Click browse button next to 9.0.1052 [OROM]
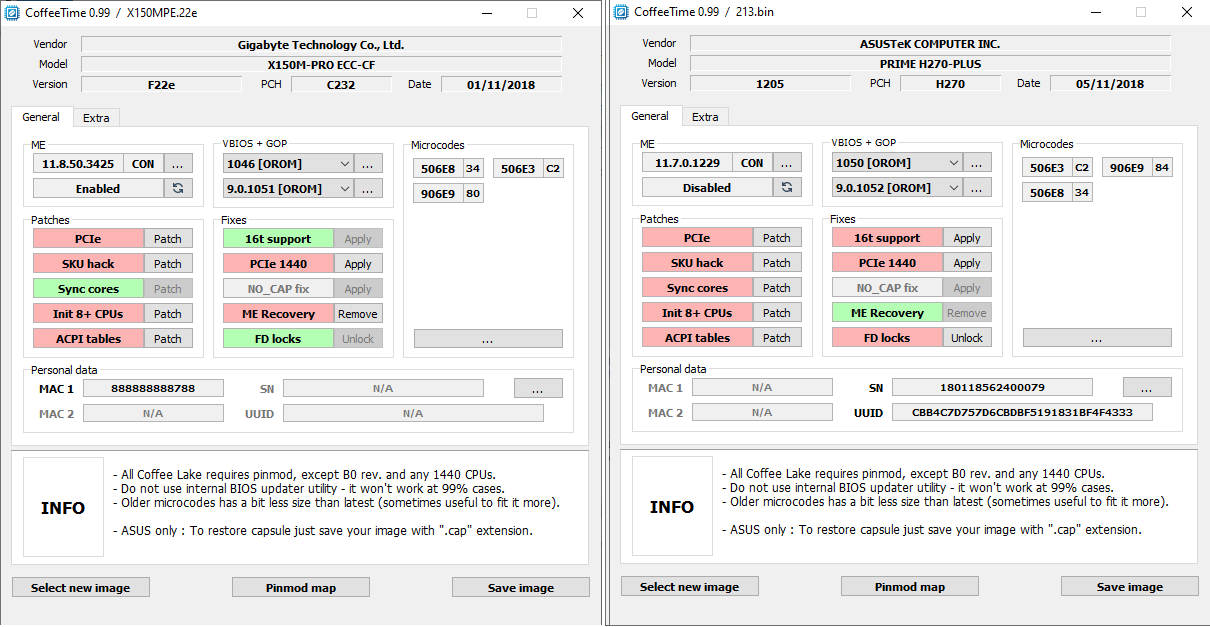The image size is (1210, 627). (x=977, y=187)
